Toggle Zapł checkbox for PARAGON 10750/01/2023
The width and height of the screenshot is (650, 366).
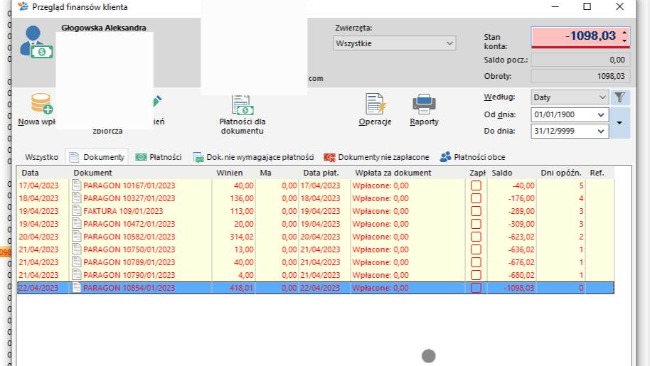pyautogui.click(x=476, y=250)
